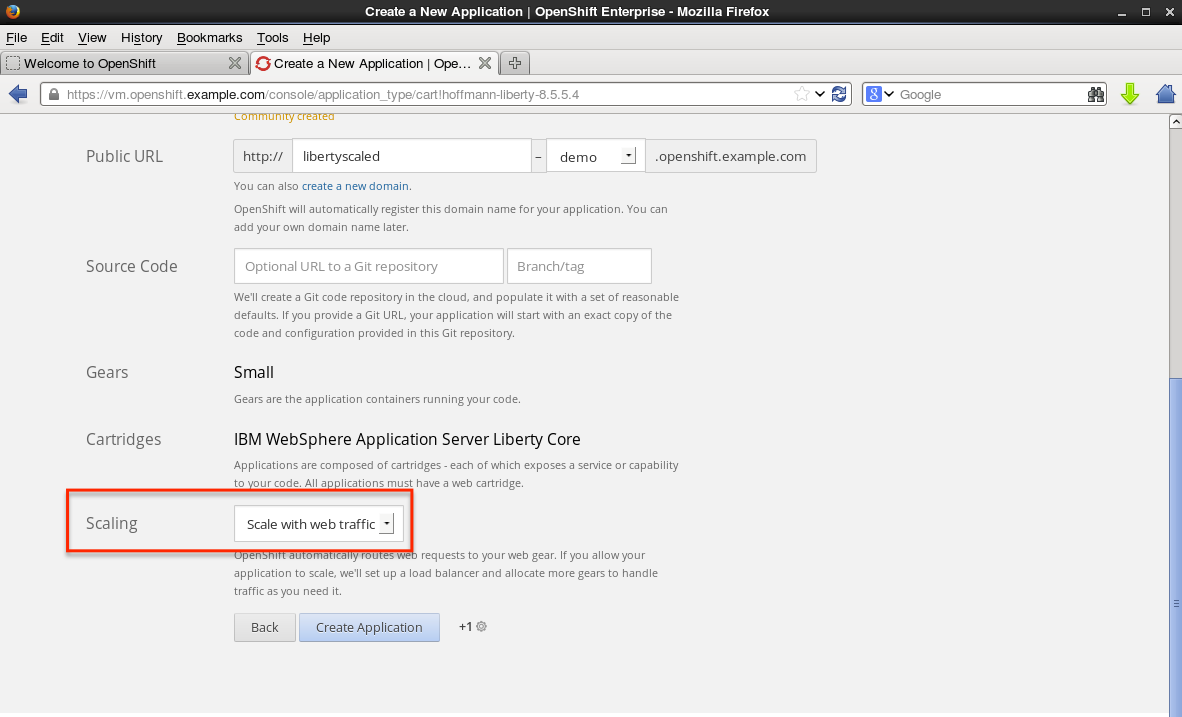Go back with the blue arrow icon
The height and width of the screenshot is (717, 1182).
click(x=18, y=94)
